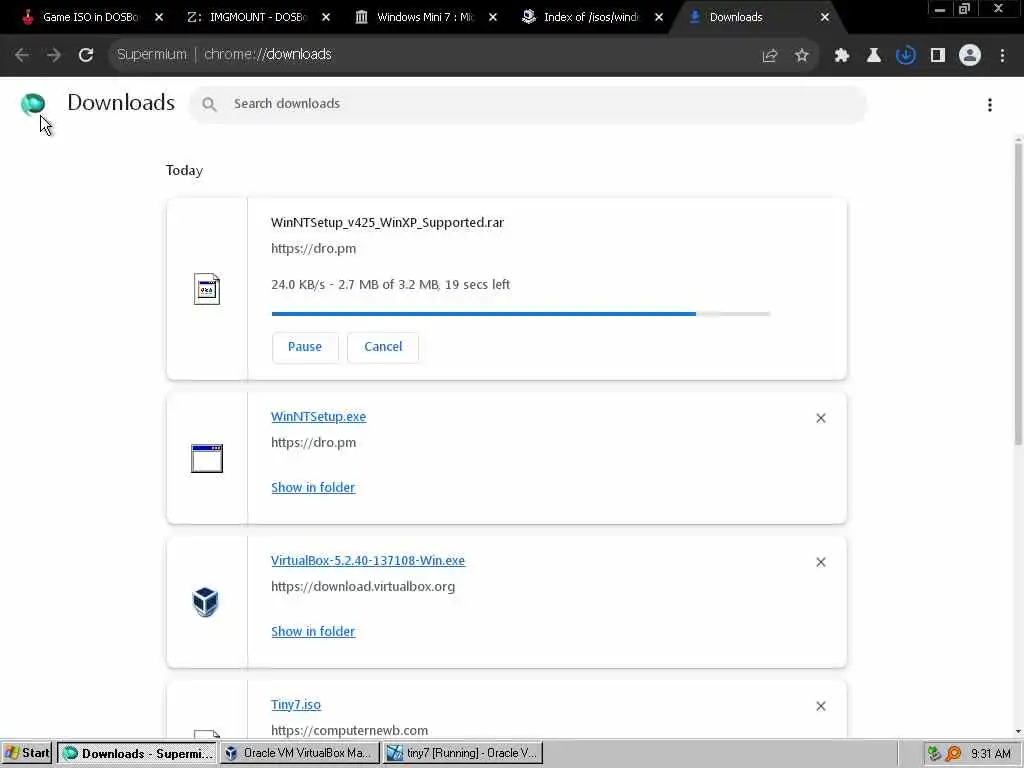
Task: Open the Chrome Labs flask icon
Action: (874, 56)
